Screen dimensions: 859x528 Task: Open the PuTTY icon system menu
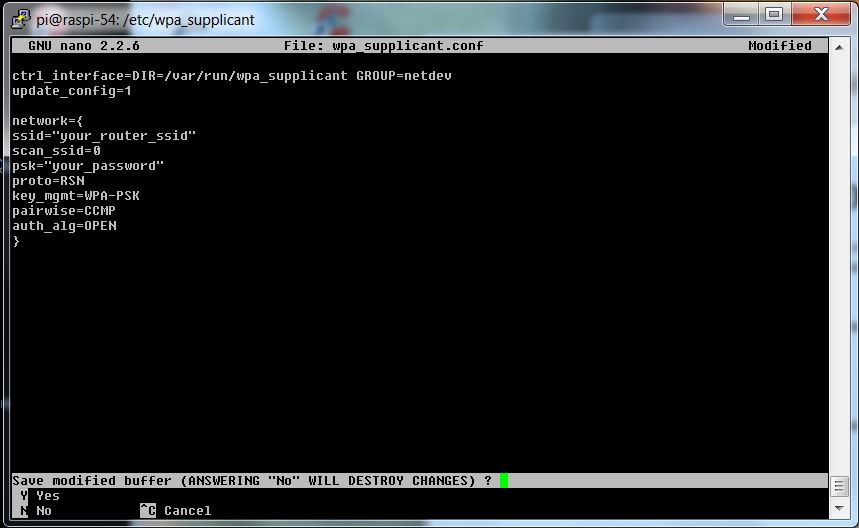point(21,19)
